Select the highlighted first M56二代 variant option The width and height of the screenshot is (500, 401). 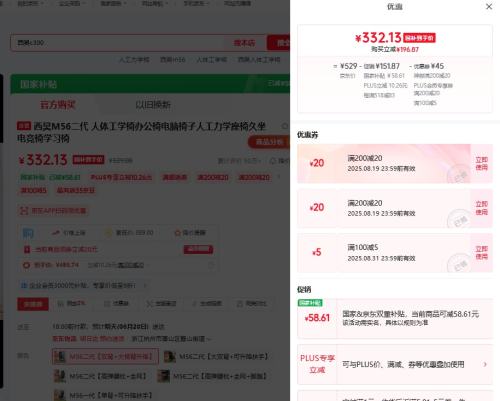pyautogui.click(x=105, y=357)
